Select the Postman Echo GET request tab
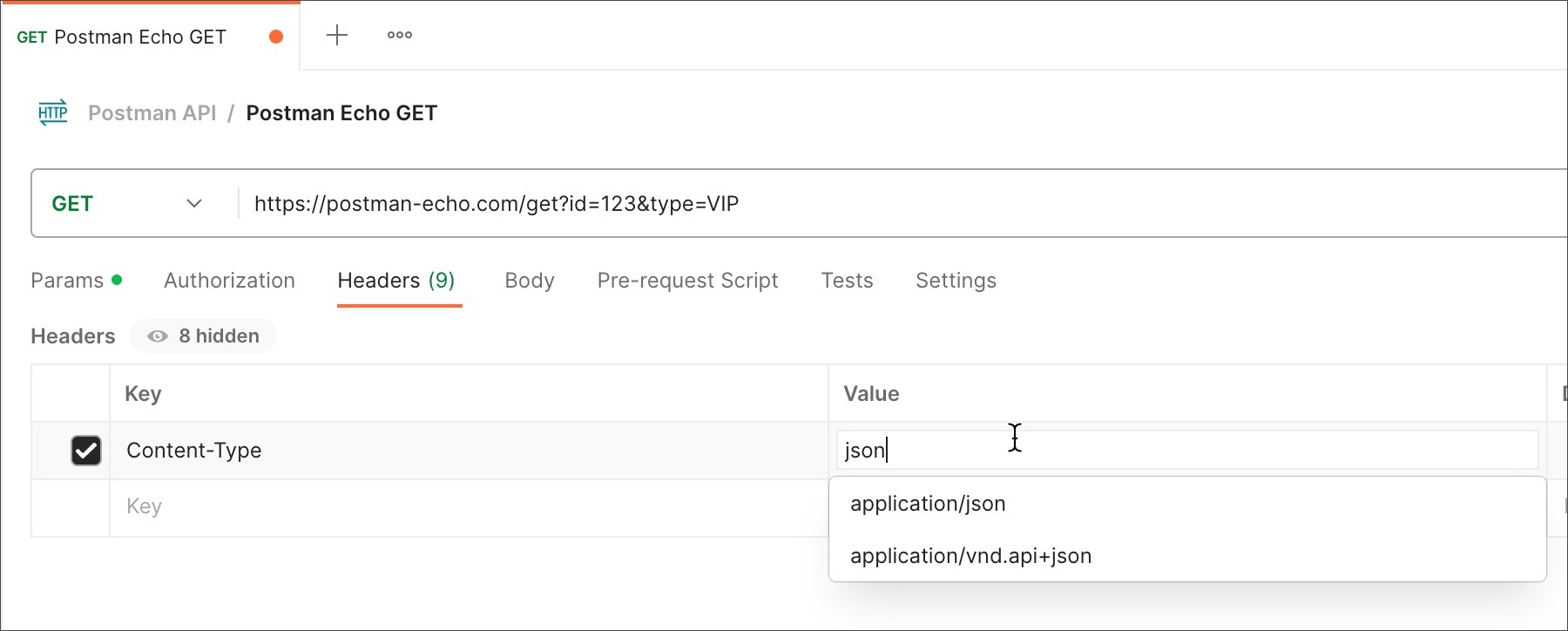This screenshot has width=1568, height=631. point(139,37)
